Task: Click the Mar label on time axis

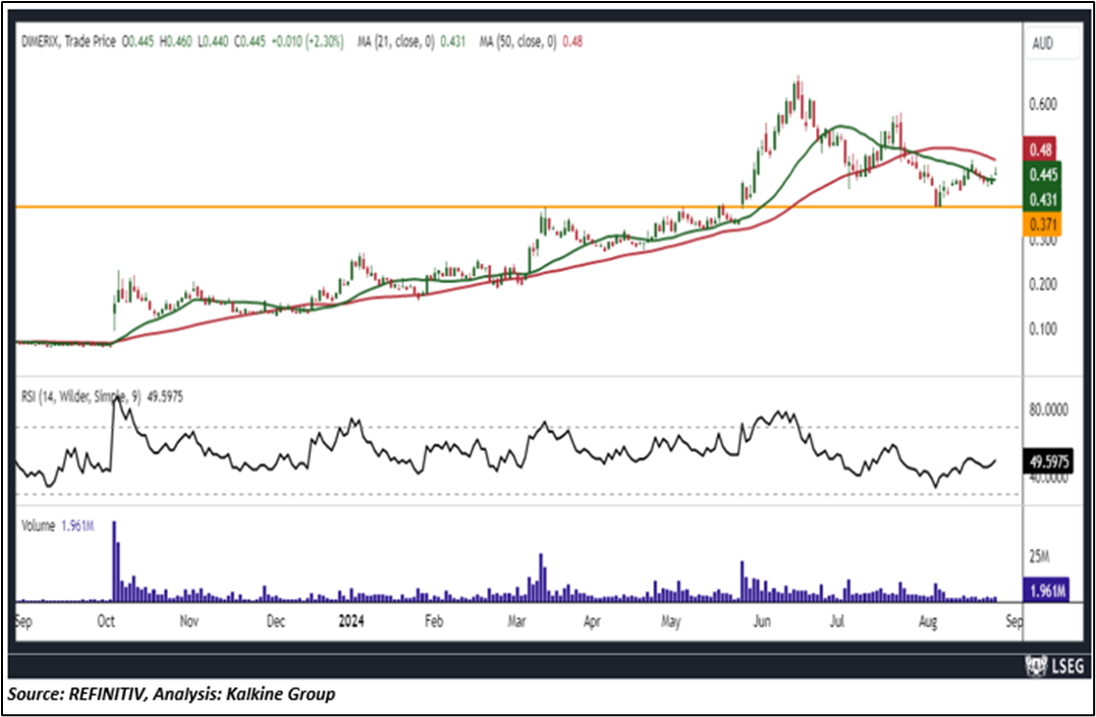Action: 517,621
